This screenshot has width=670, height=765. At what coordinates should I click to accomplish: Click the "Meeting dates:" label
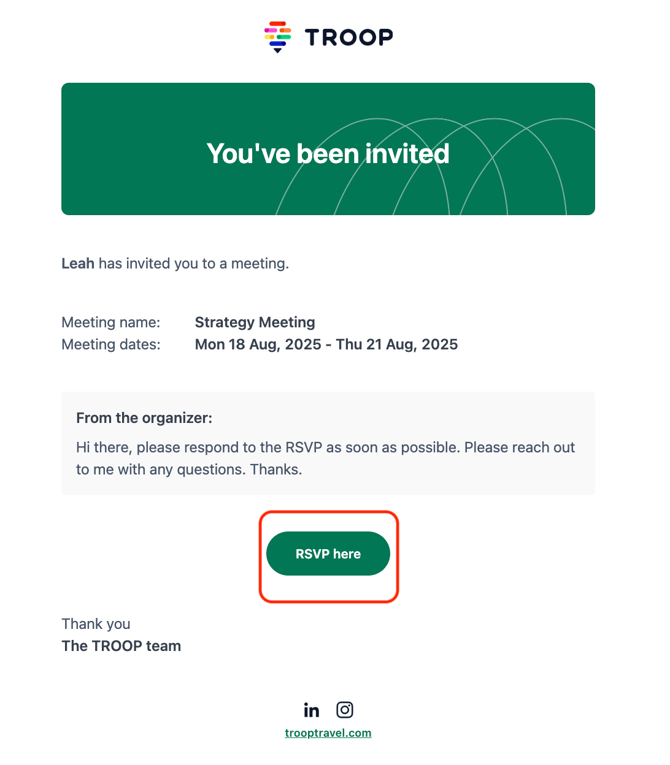click(x=111, y=344)
